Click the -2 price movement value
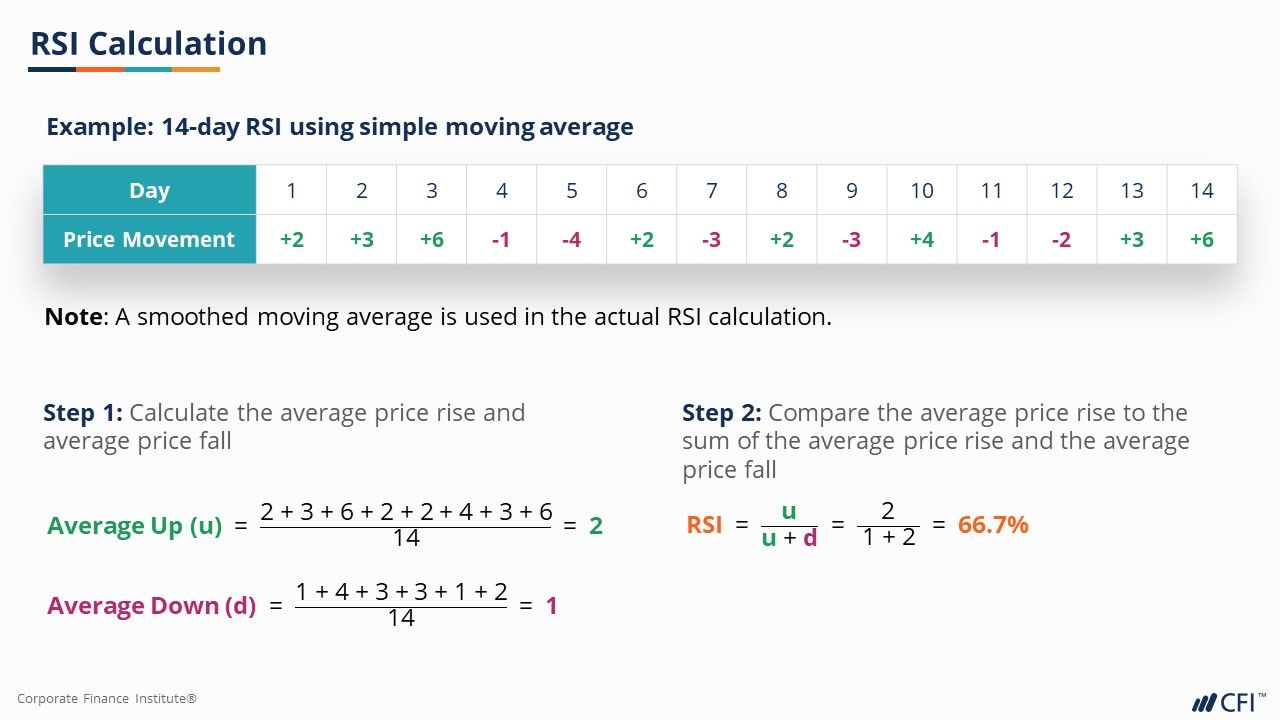 tap(1062, 240)
